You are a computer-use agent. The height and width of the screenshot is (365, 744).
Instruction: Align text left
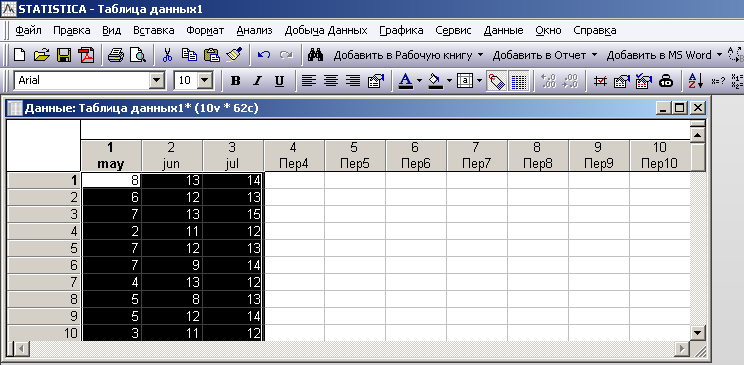click(x=308, y=81)
